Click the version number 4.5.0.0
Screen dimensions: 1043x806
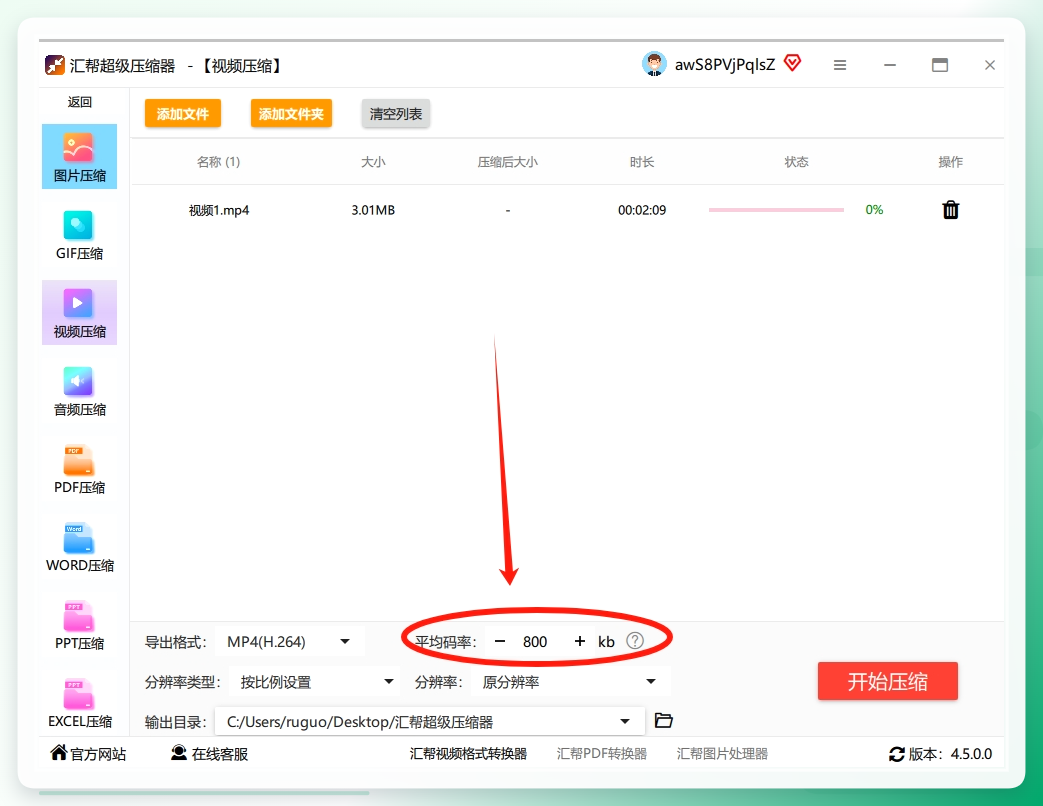971,753
